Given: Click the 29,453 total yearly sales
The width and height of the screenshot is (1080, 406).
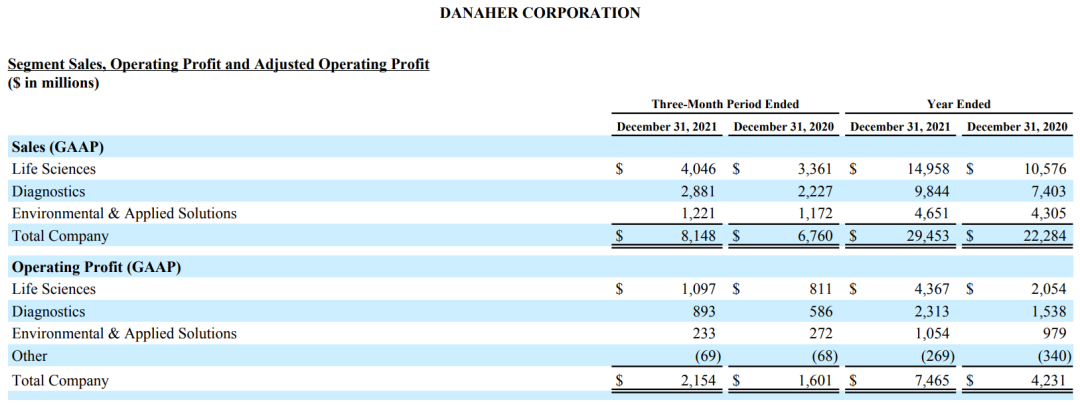Looking at the screenshot, I should point(927,236).
